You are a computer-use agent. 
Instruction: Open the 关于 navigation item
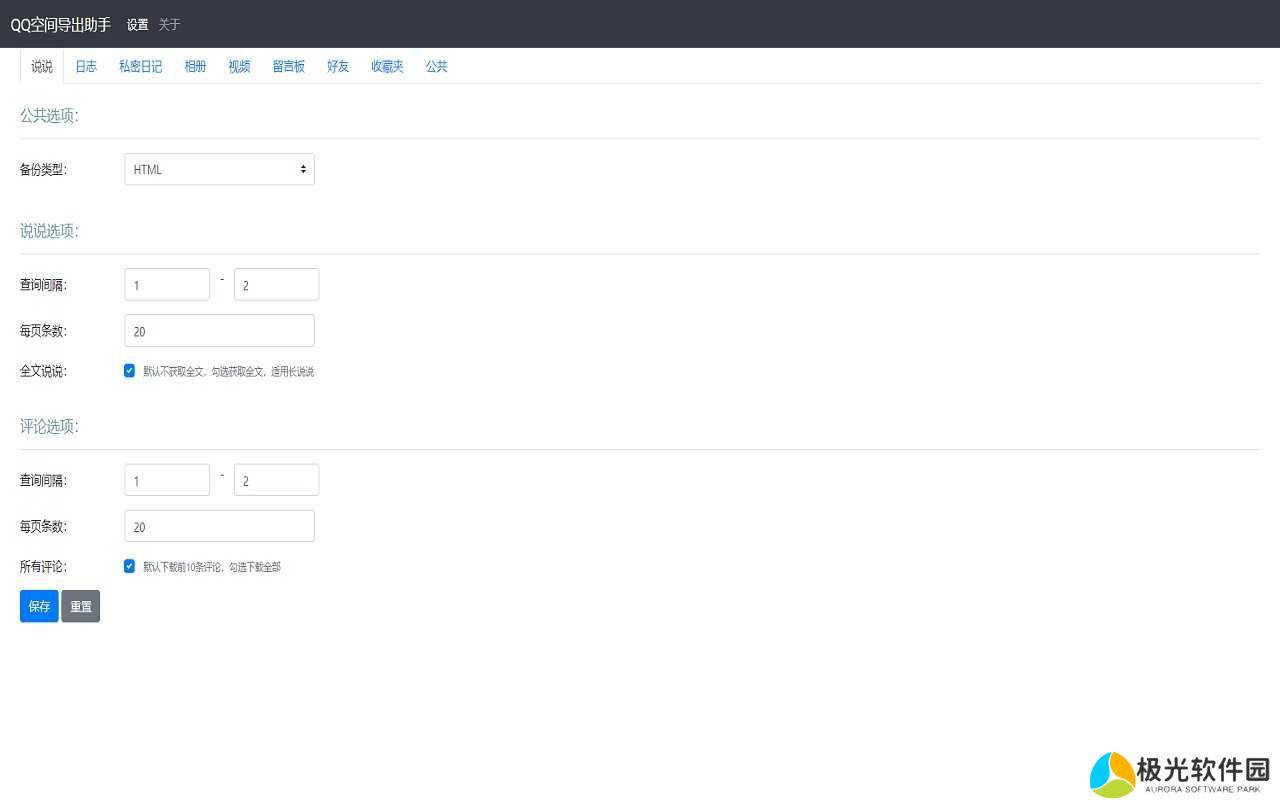coord(169,25)
